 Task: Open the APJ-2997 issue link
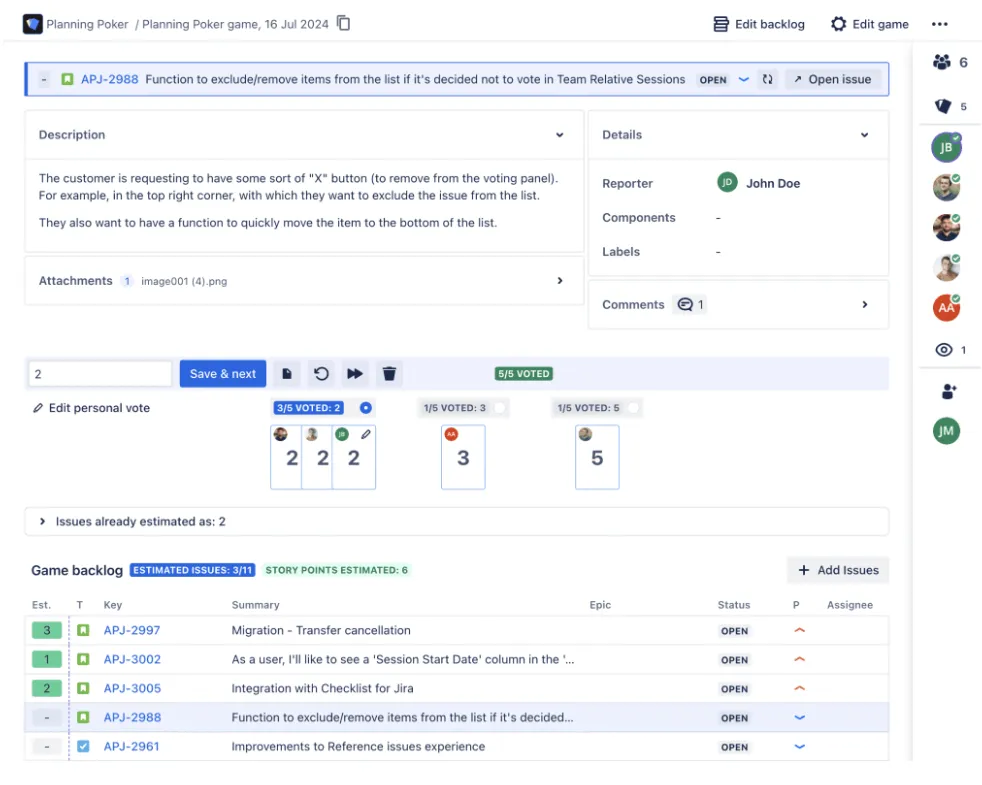(132, 630)
